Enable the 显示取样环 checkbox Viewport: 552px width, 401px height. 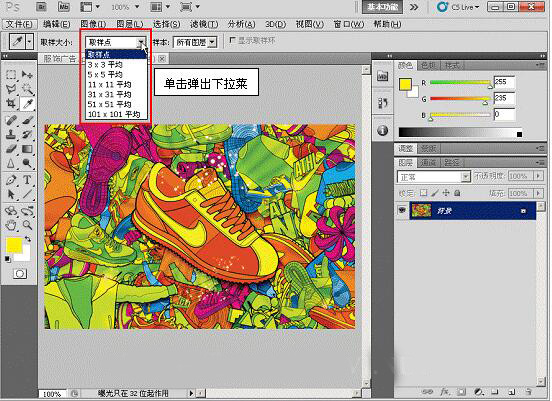pyautogui.click(x=232, y=40)
